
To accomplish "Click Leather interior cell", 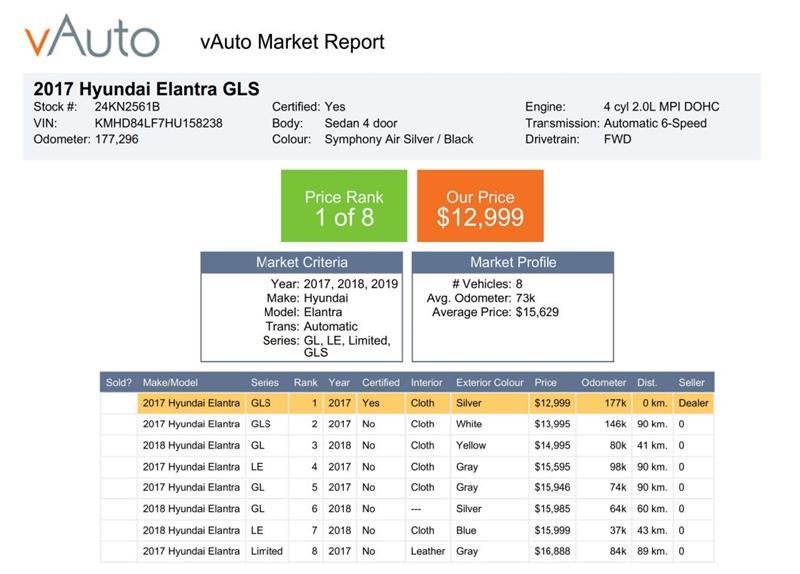I will (x=428, y=551).
